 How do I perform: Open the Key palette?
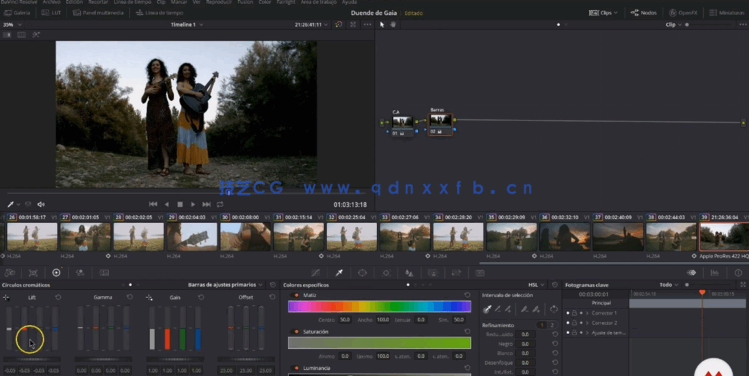(433, 273)
